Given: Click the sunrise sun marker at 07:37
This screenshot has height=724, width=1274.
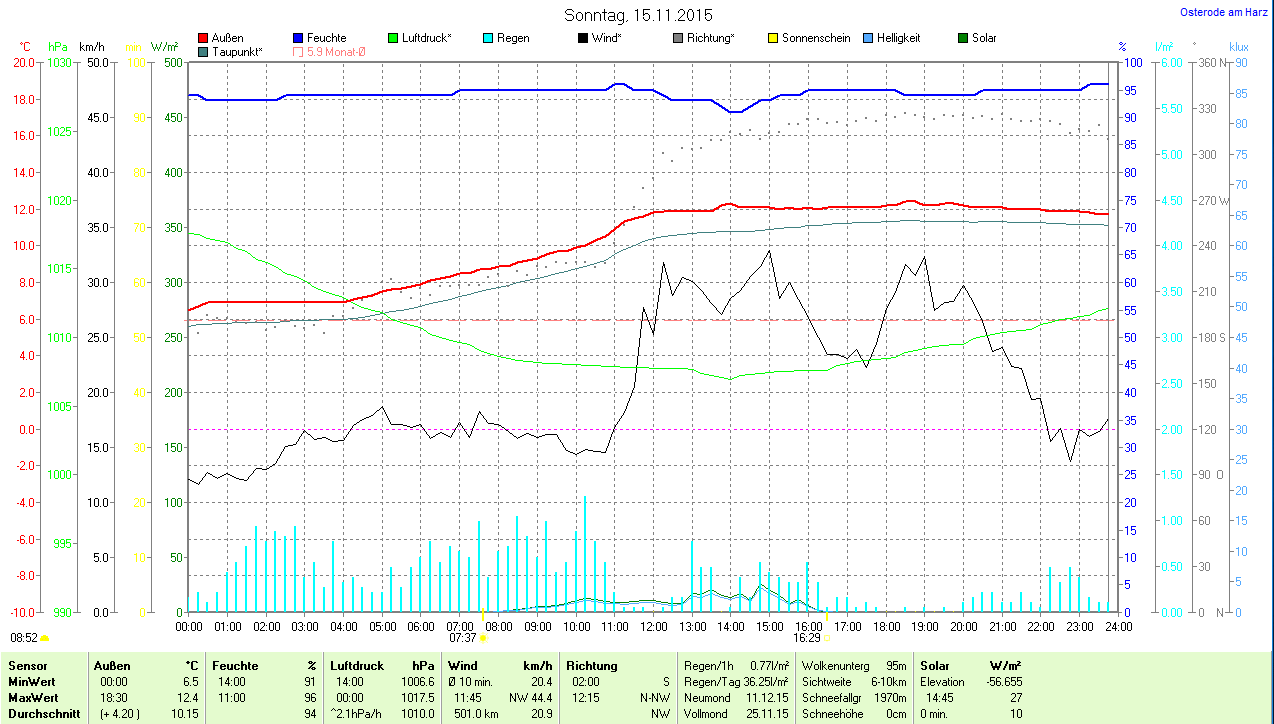Looking at the screenshot, I should [x=483, y=637].
